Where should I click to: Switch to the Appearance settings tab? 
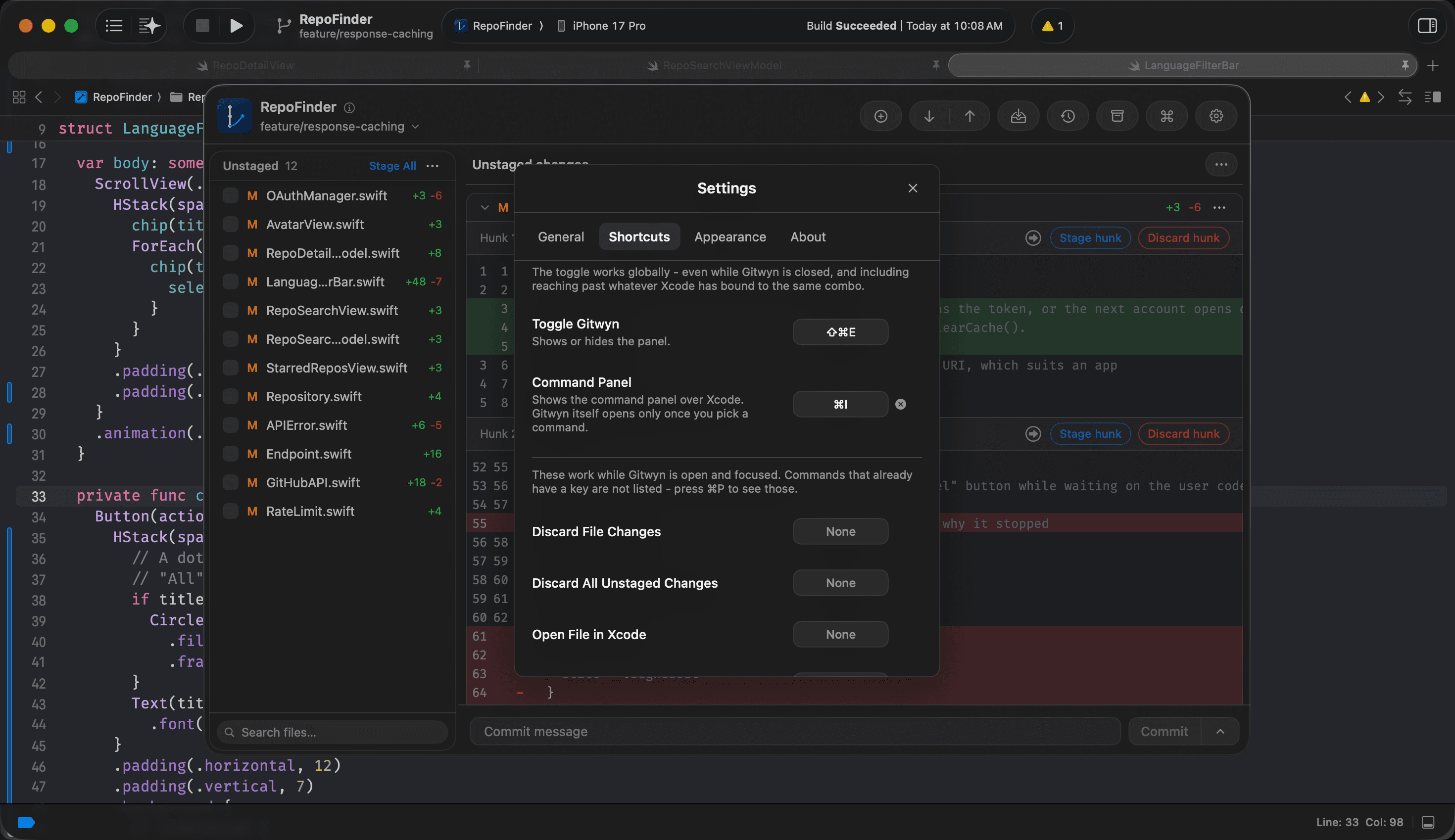point(729,237)
